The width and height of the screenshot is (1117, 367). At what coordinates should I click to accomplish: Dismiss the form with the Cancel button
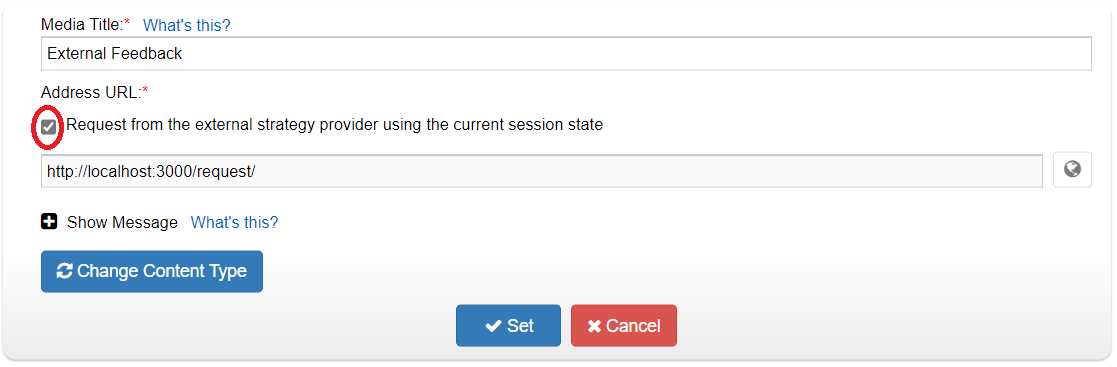pos(624,326)
